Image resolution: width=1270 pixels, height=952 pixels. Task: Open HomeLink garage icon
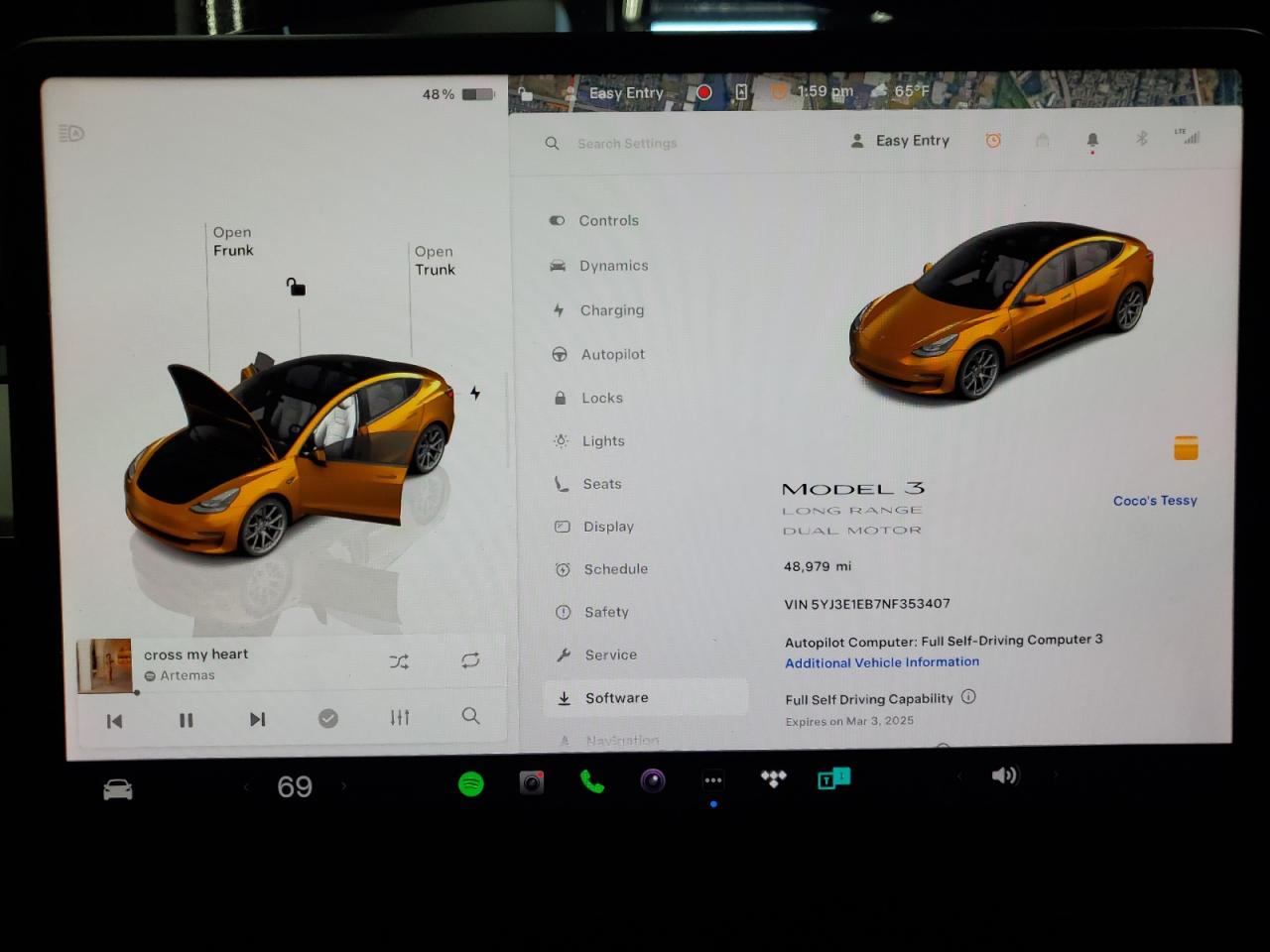1043,141
